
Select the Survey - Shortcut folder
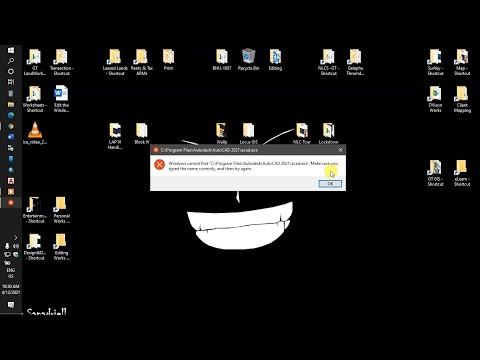[x=435, y=62]
